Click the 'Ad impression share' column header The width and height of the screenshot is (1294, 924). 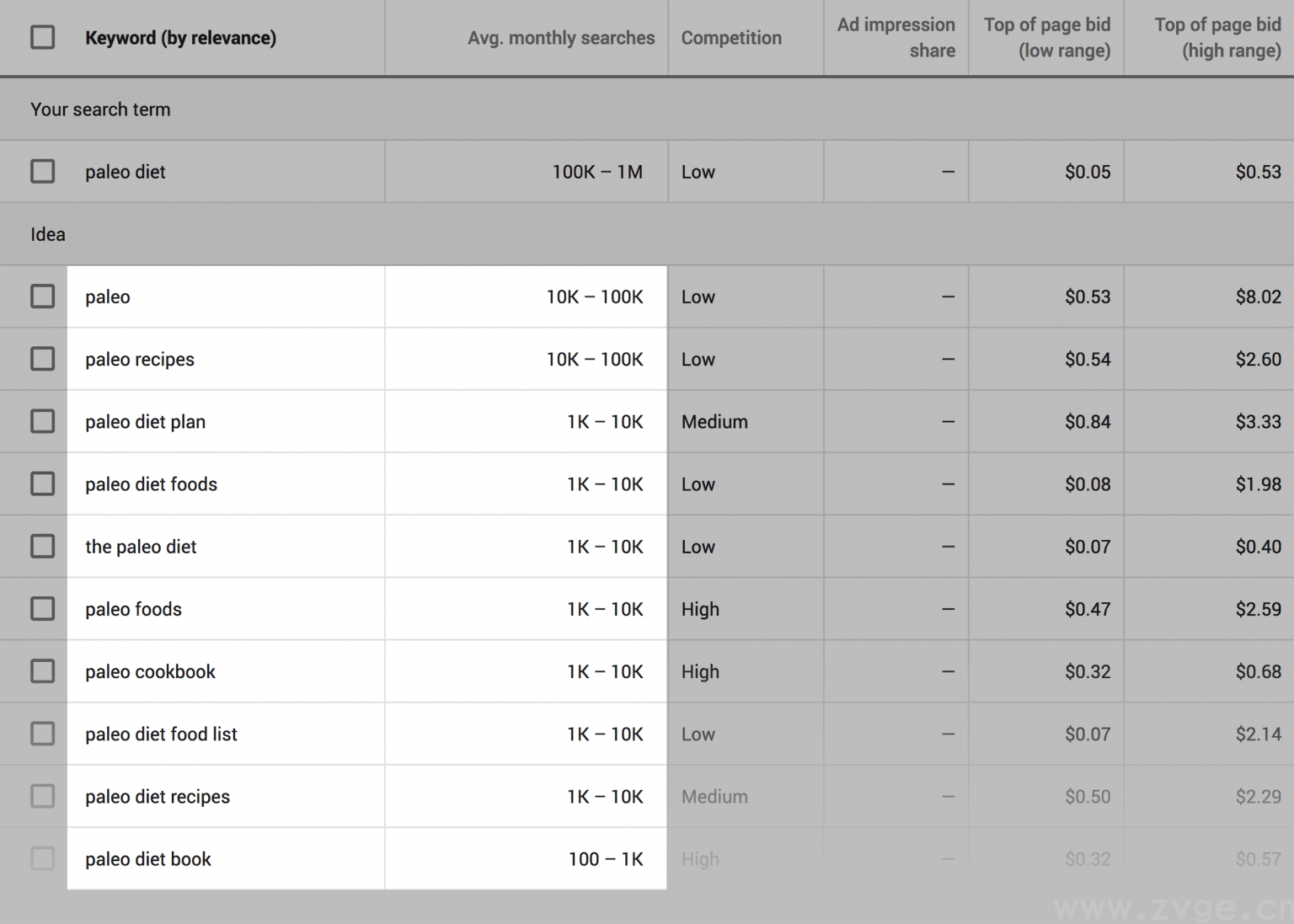pyautogui.click(x=896, y=38)
